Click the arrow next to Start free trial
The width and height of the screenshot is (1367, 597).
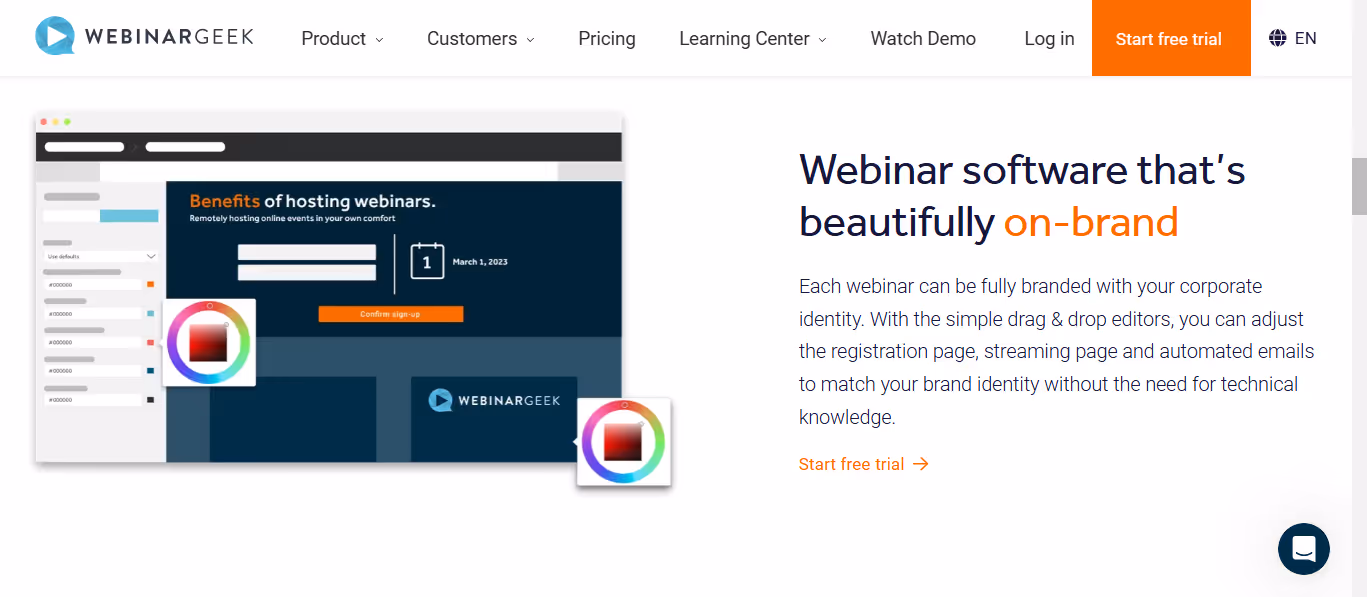[921, 464]
